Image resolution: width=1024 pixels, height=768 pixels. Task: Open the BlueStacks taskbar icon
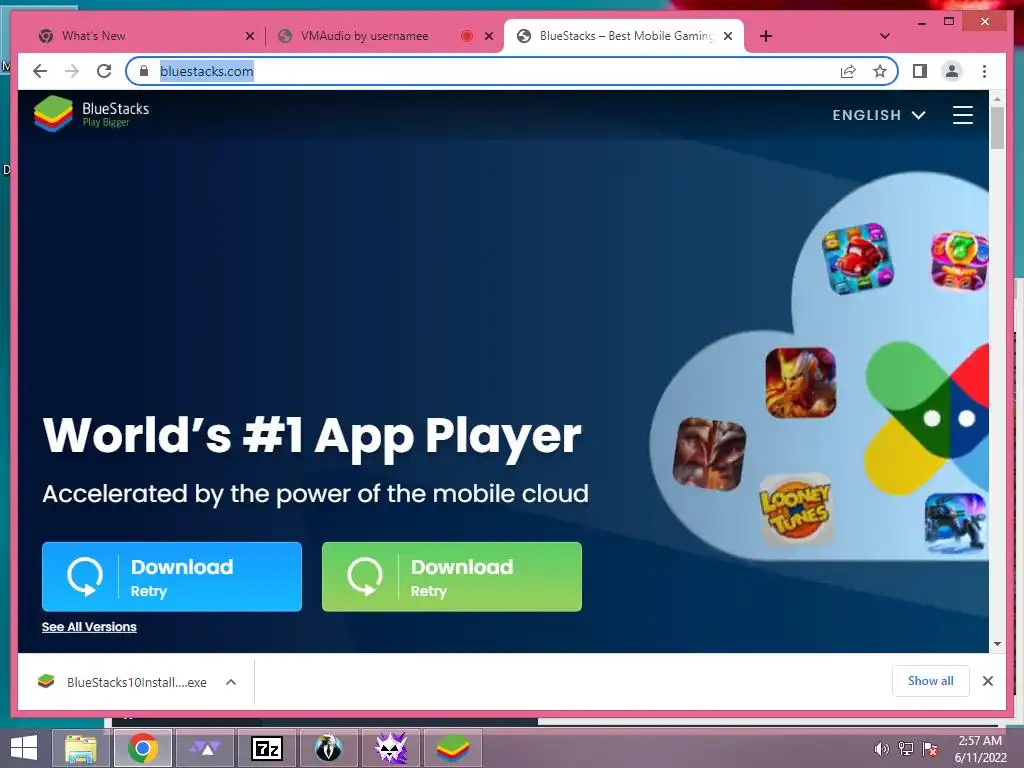click(453, 748)
